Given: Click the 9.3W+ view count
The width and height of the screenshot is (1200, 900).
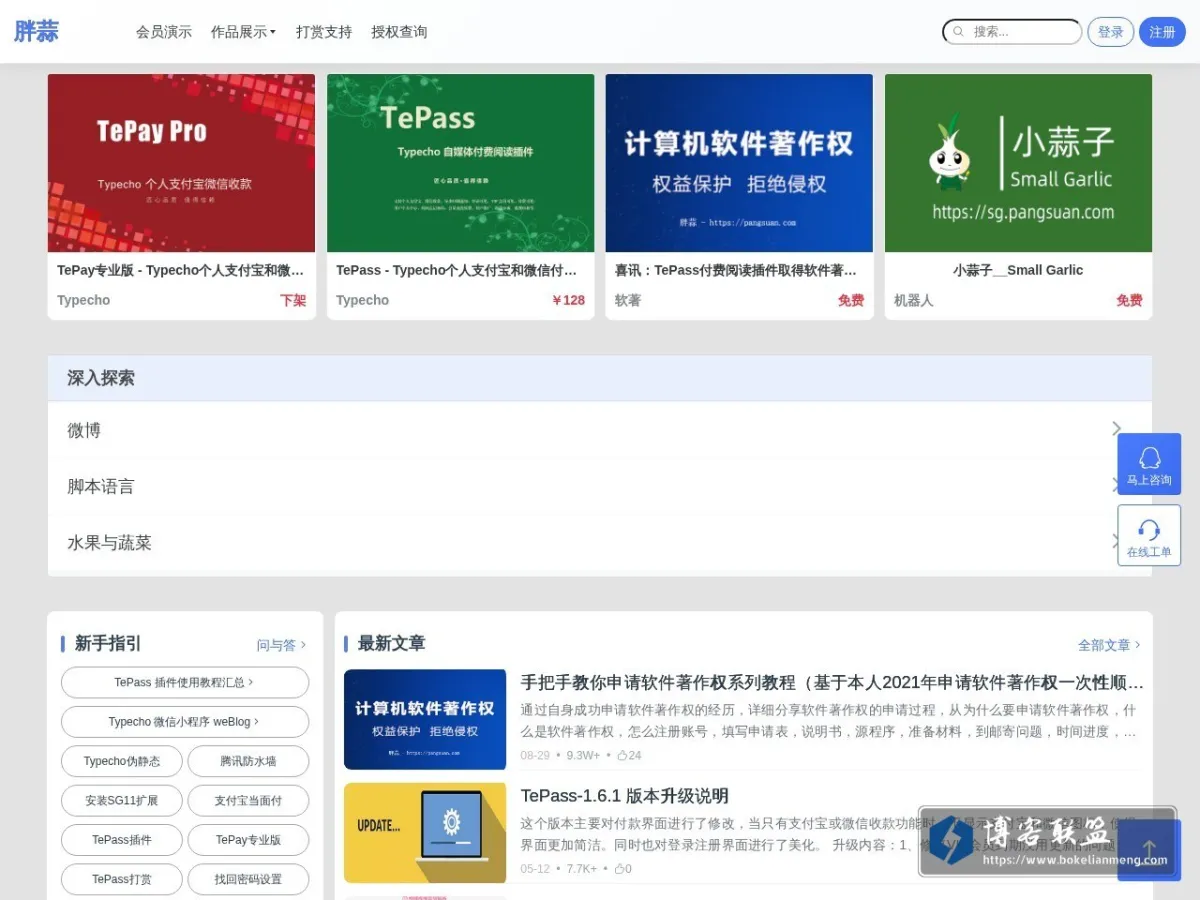Looking at the screenshot, I should (583, 755).
